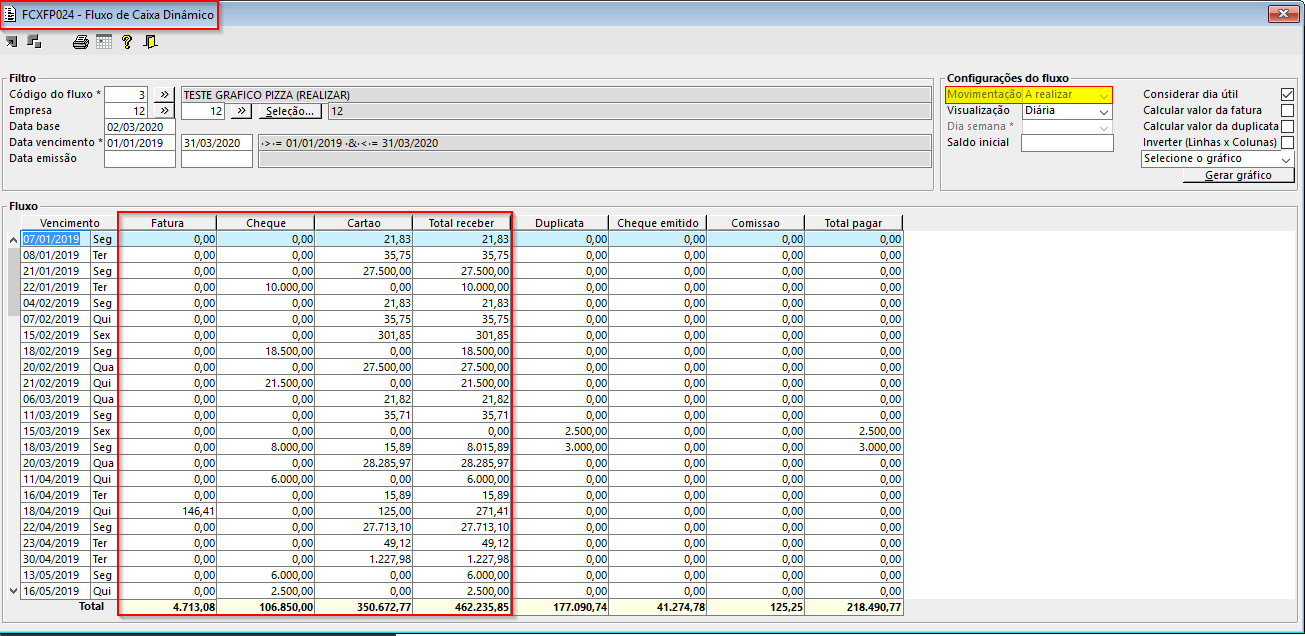Click the Vencimento column header
Viewport: 1305px width, 636px height.
[70, 223]
